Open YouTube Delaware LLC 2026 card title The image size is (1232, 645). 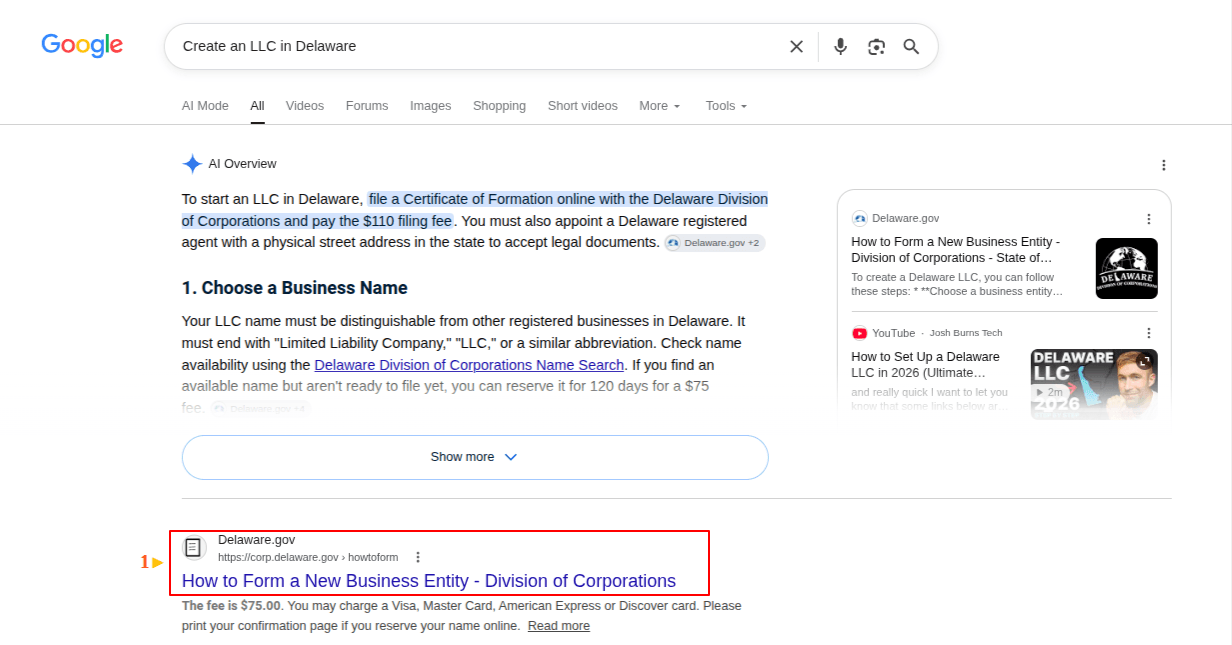[925, 364]
